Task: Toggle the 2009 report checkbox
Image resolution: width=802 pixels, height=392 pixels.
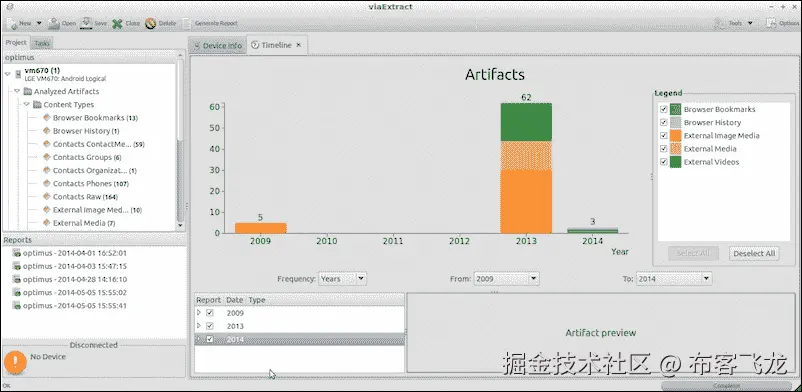Action: [210, 313]
